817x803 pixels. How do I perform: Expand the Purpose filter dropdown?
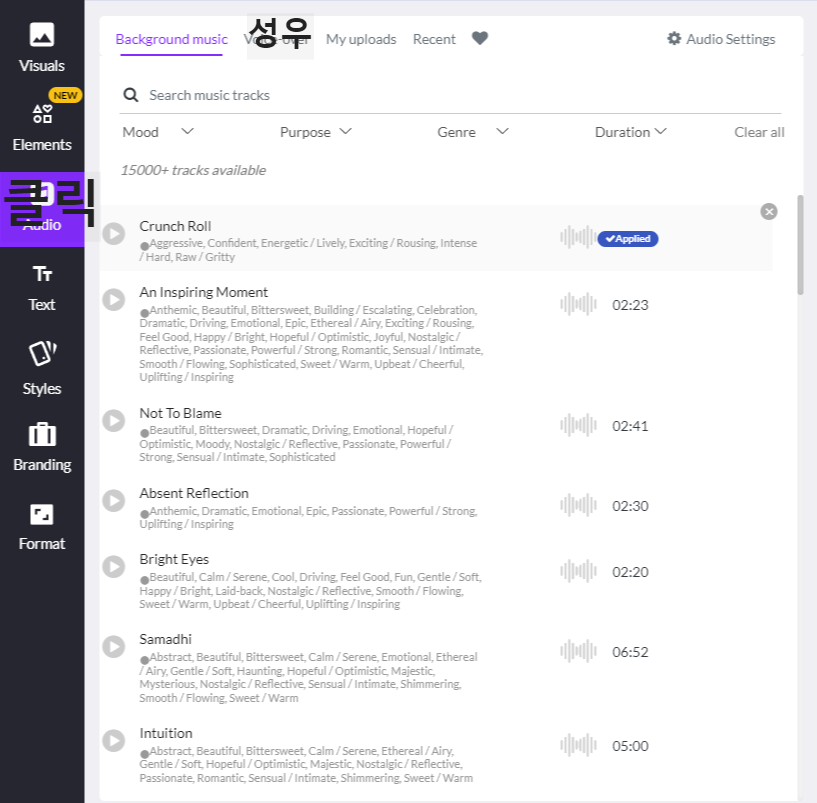point(316,132)
